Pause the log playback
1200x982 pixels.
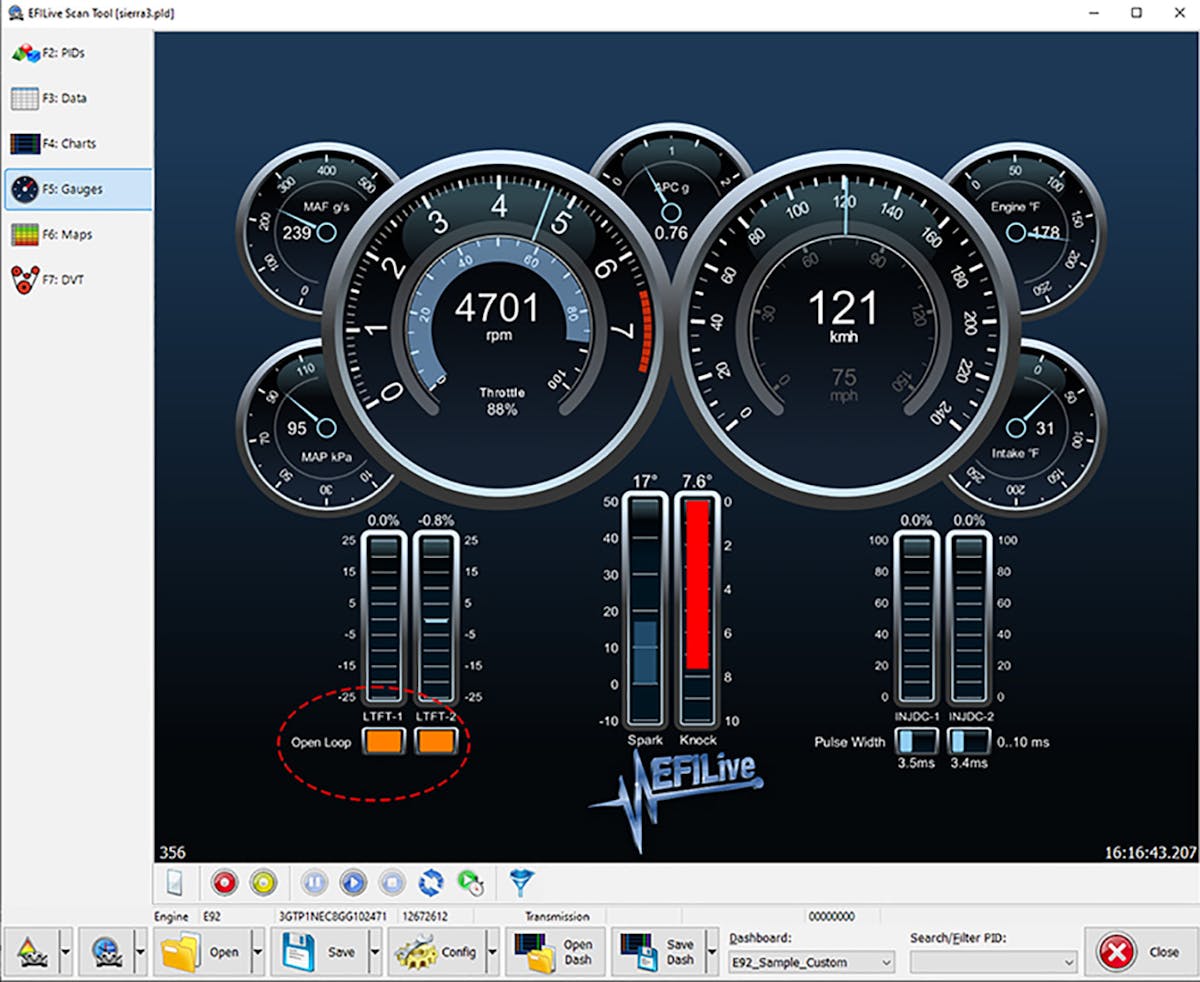click(314, 882)
